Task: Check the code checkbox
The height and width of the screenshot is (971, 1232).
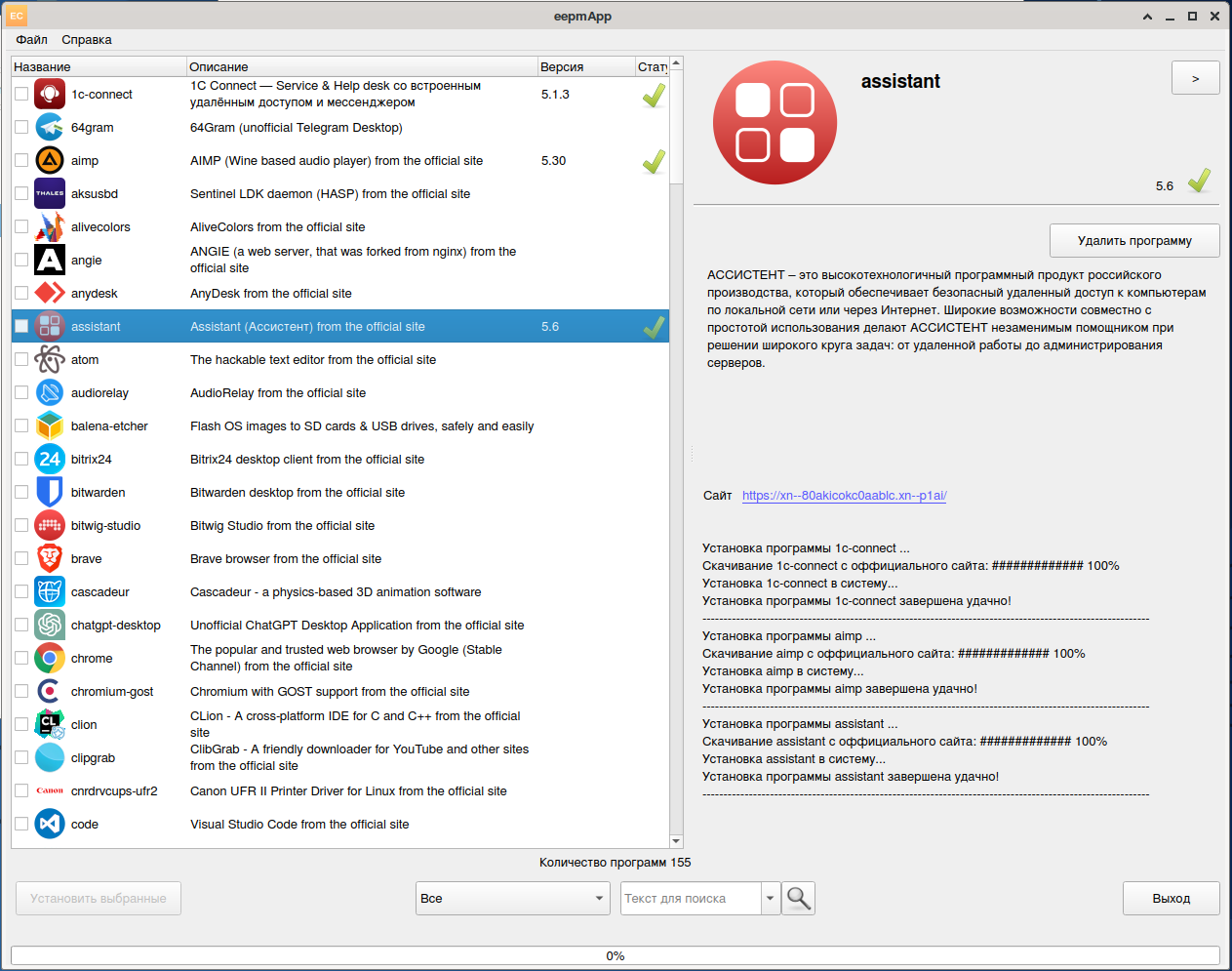Action: [x=21, y=825]
